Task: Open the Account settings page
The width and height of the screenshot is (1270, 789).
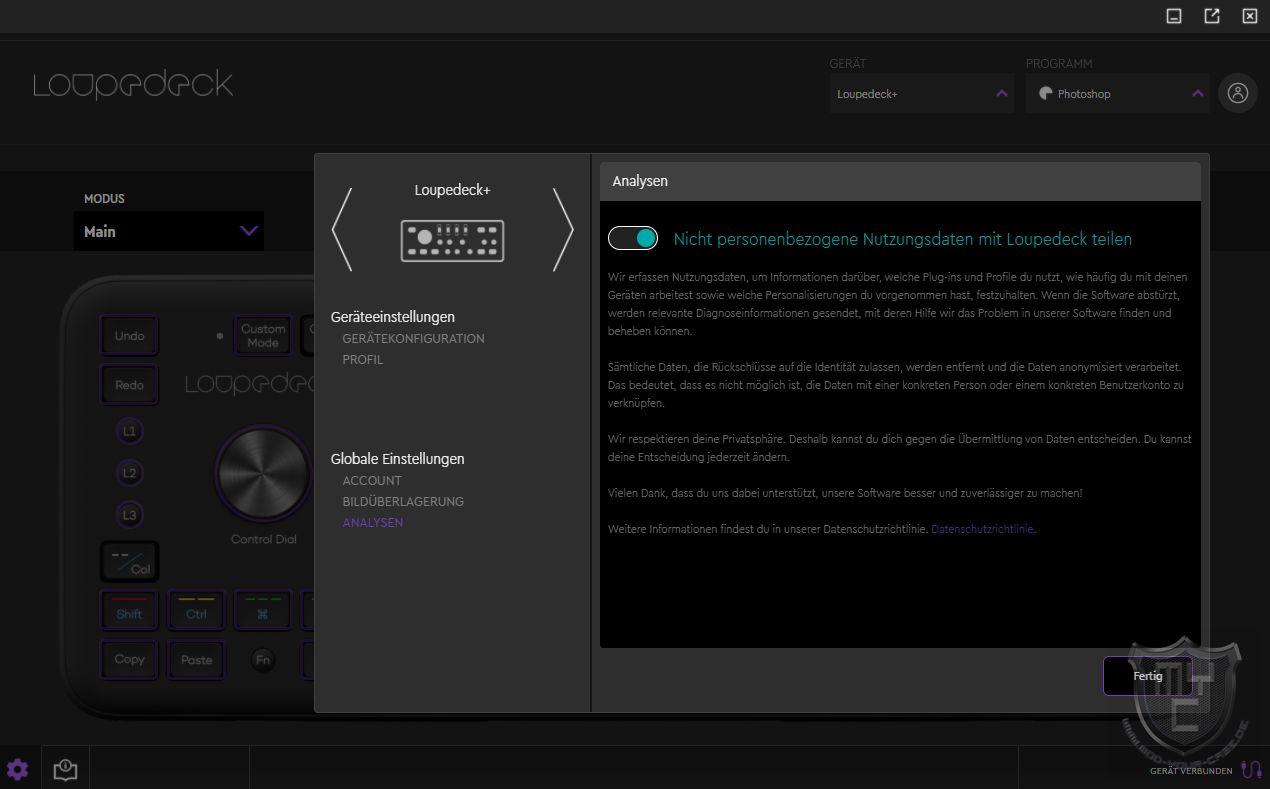Action: [372, 480]
